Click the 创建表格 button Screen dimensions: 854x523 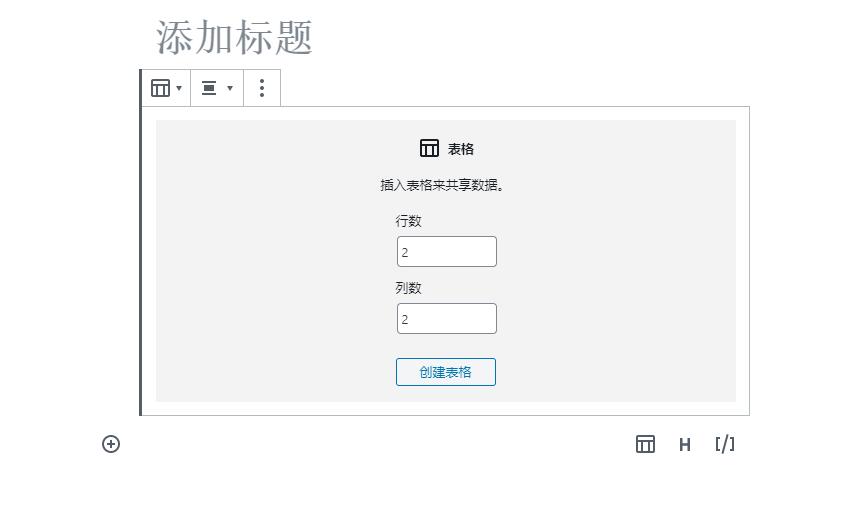pyautogui.click(x=446, y=372)
